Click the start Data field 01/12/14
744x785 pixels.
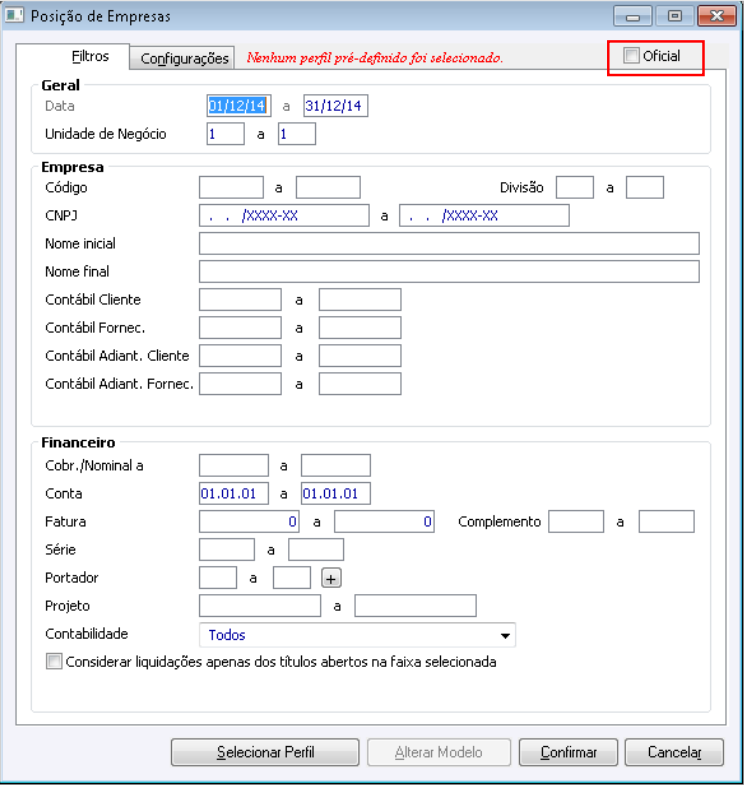[x=239, y=106]
